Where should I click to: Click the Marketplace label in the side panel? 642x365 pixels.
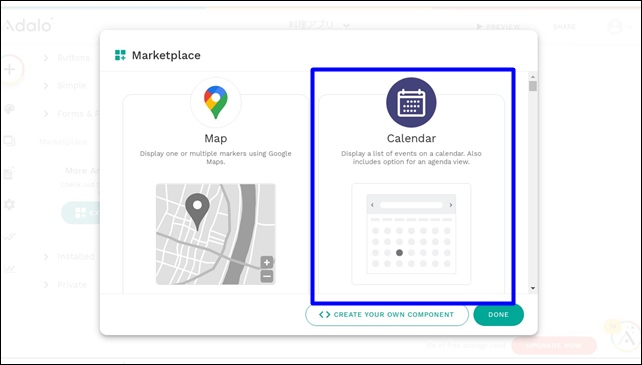(x=63, y=142)
